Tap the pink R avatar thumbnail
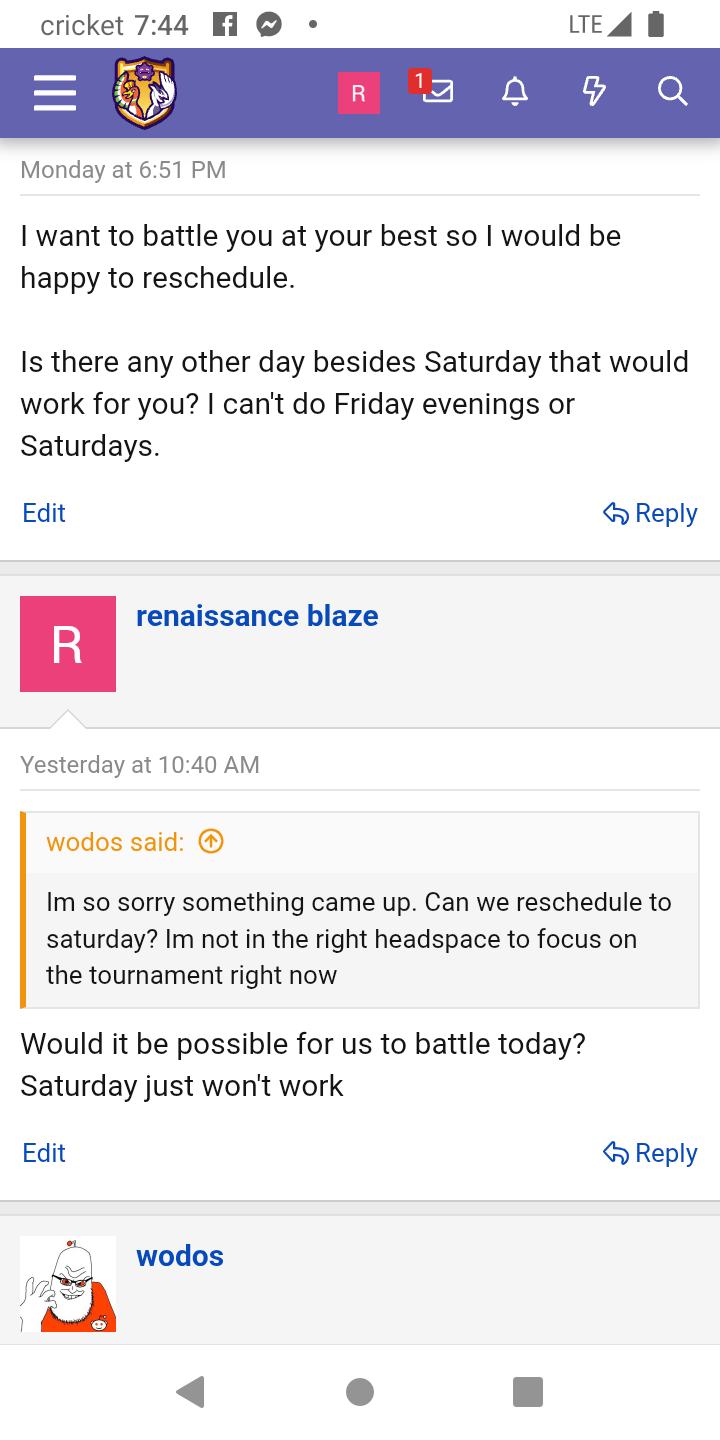720x1440 pixels. pos(68,644)
